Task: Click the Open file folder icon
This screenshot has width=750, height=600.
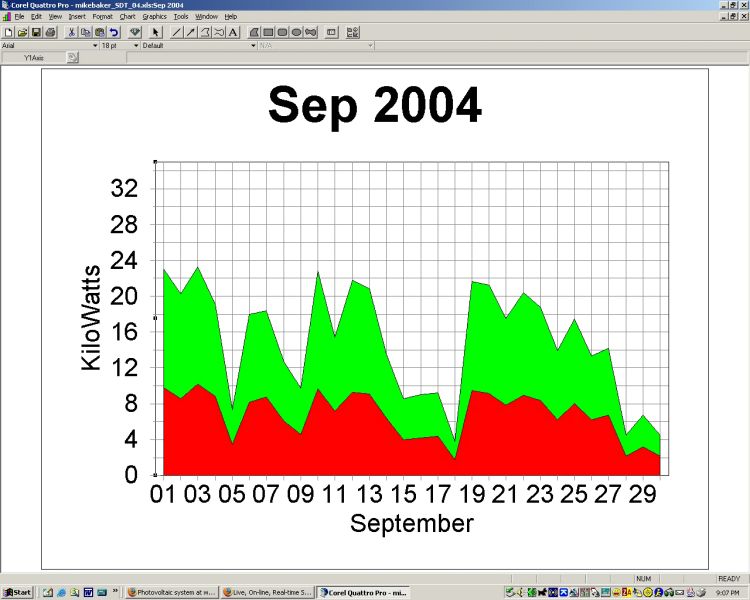Action: [x=21, y=32]
